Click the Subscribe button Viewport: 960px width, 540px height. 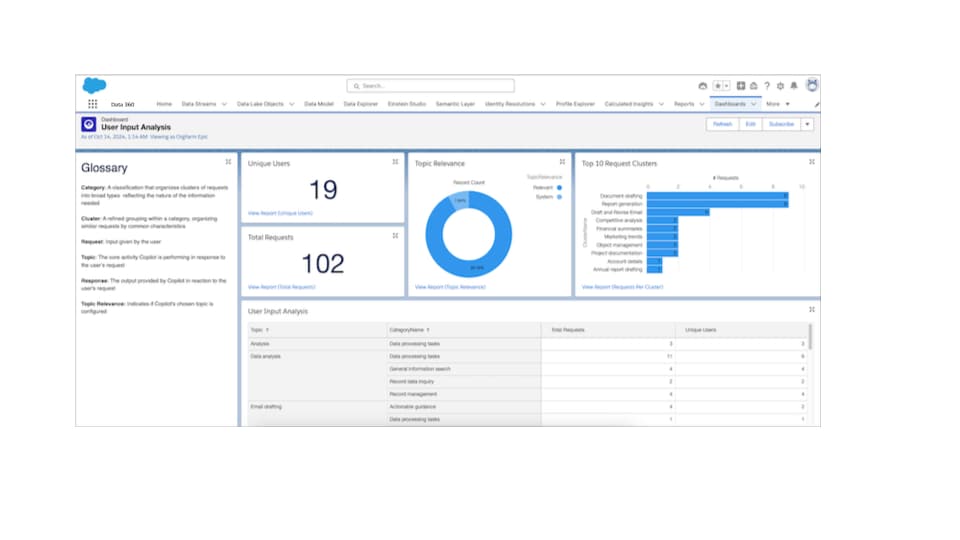point(781,124)
